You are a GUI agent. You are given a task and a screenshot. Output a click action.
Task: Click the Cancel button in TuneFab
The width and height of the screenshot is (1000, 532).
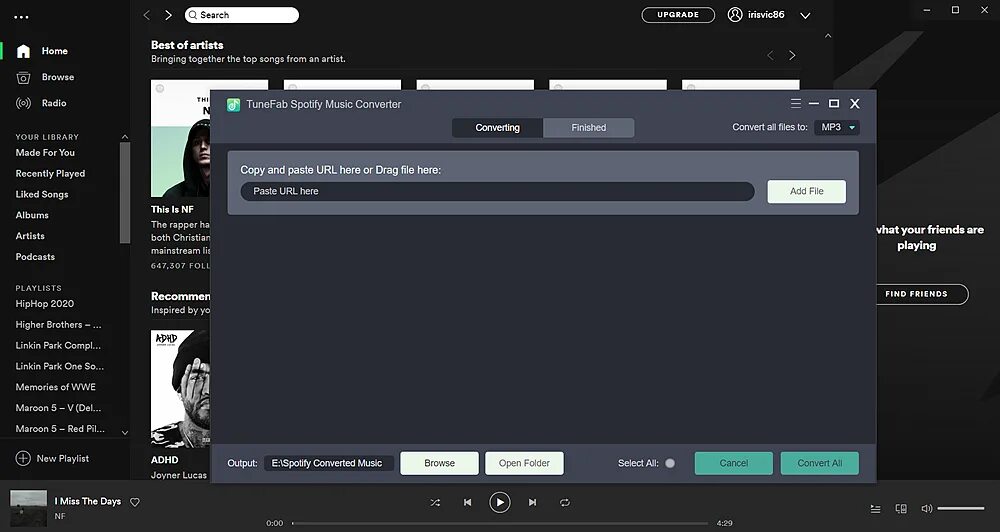733,463
